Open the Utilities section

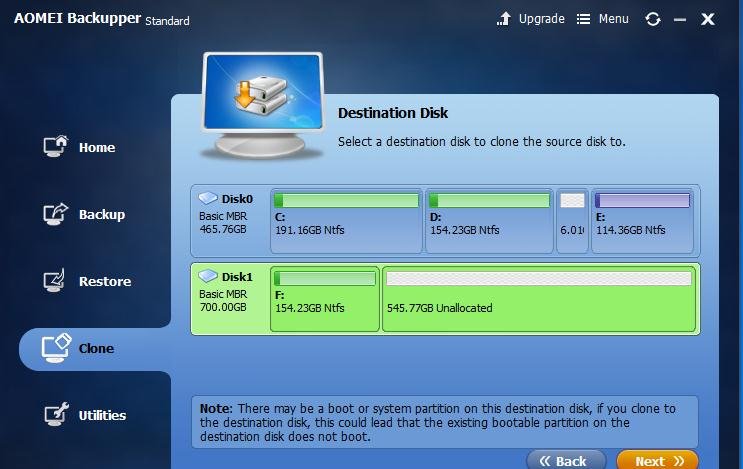[102, 415]
